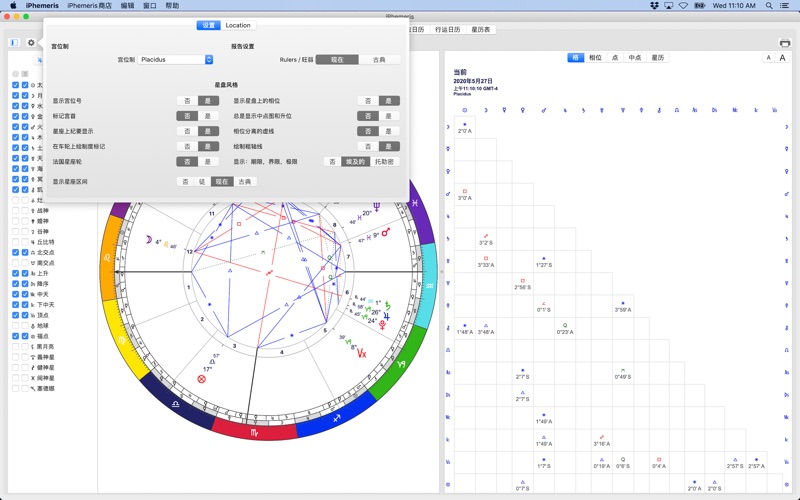Enable the 地球 checkbox
This screenshot has width=800, height=500.
[16, 325]
